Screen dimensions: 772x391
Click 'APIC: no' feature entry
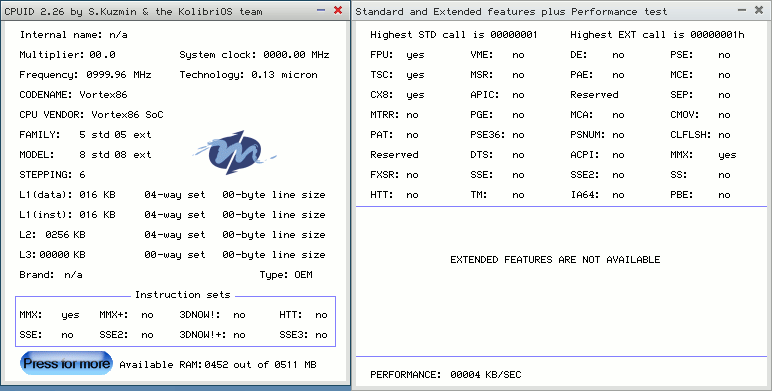tap(497, 95)
